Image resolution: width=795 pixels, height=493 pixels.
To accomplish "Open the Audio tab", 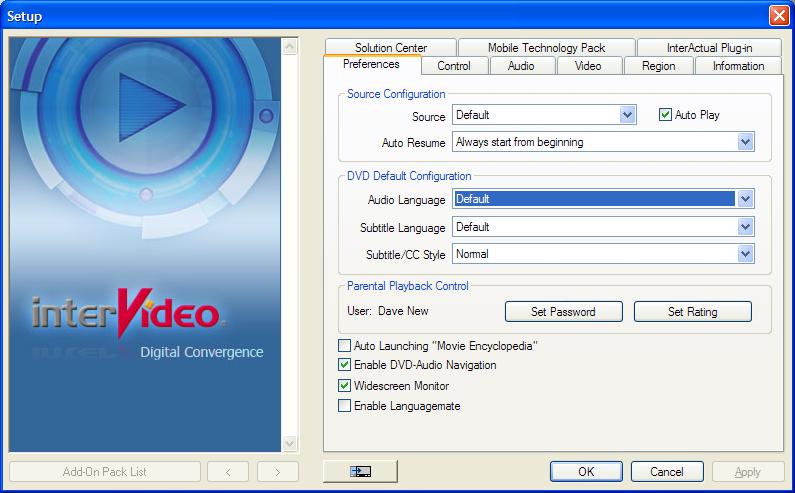I will (x=521, y=66).
